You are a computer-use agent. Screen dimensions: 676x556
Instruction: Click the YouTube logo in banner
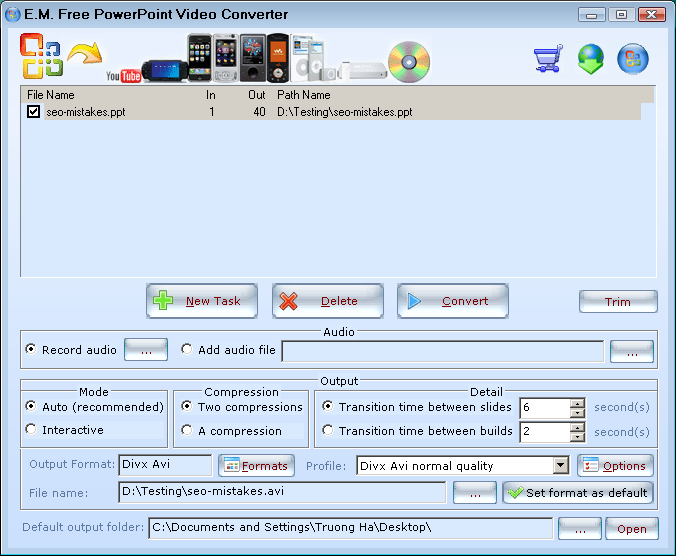click(124, 76)
